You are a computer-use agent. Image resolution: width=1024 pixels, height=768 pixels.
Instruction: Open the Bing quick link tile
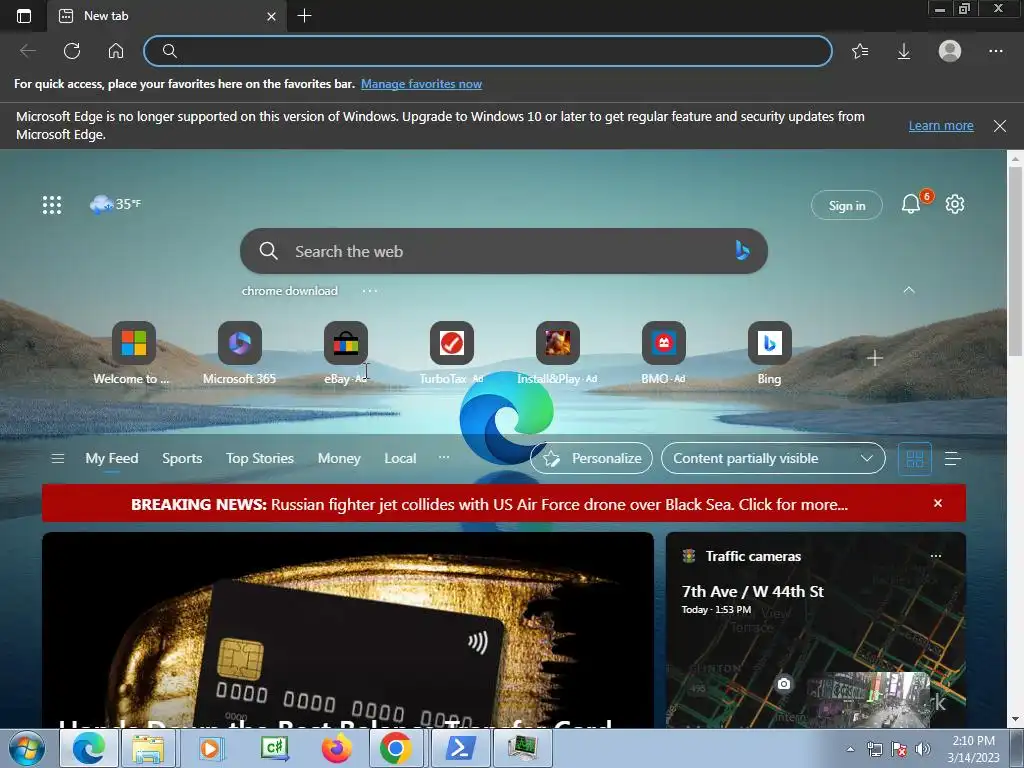coord(769,353)
